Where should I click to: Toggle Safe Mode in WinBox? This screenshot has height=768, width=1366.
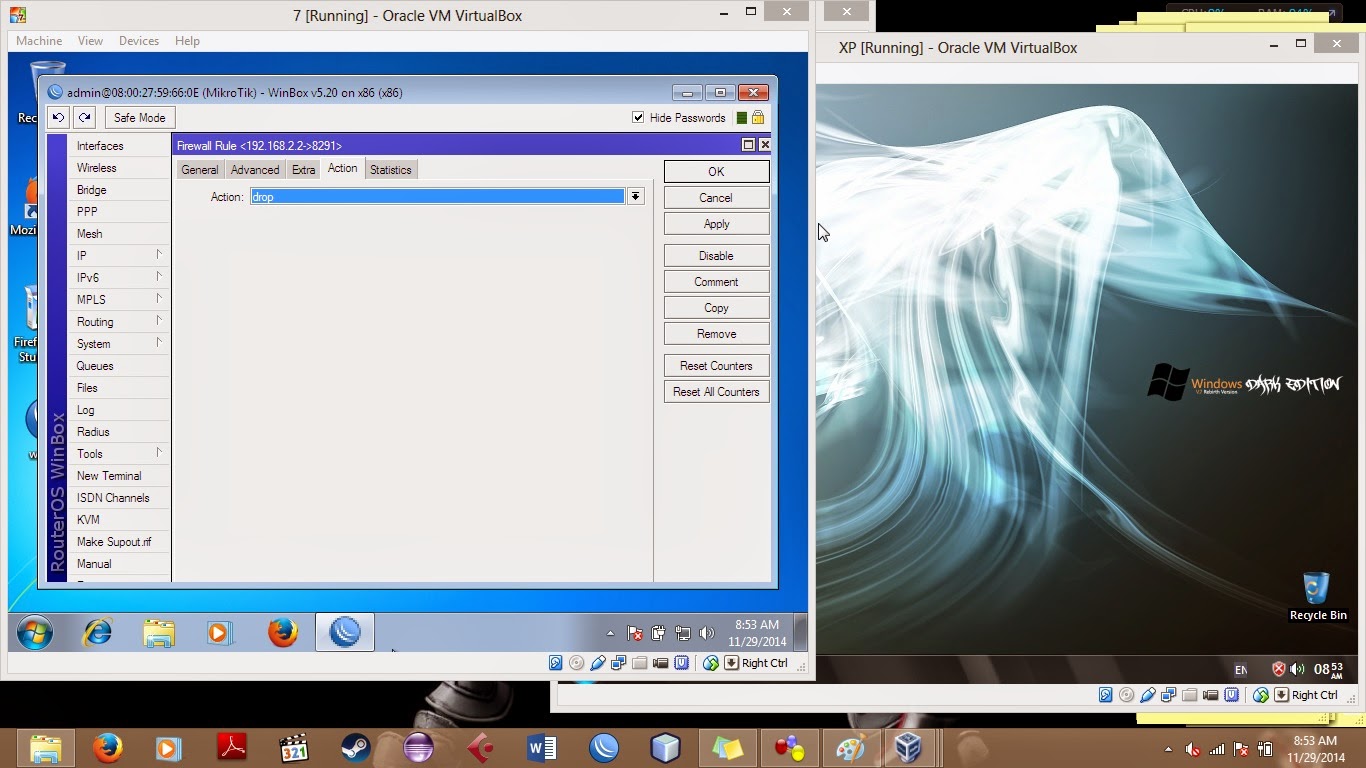[139, 118]
